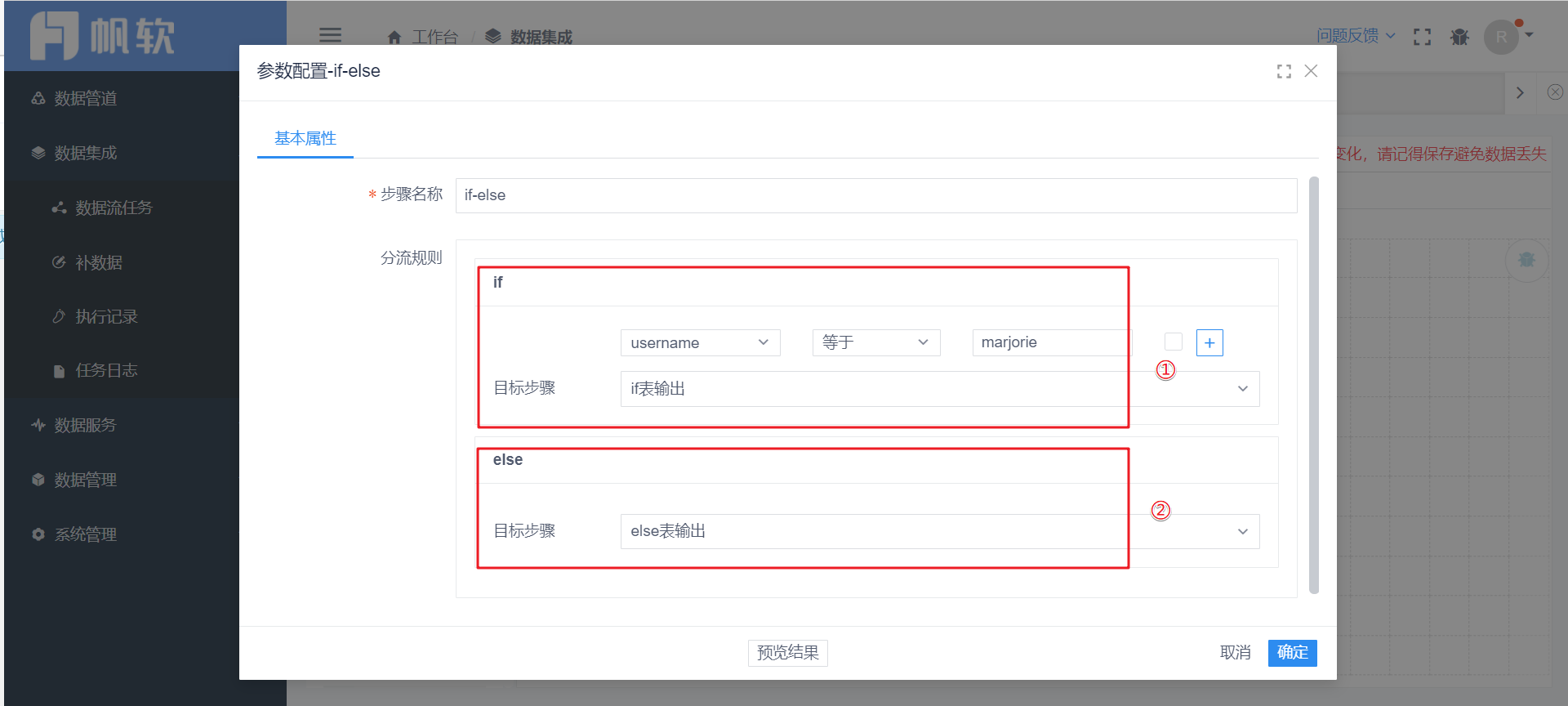Screen dimensions: 1568x706
Task: Open the user avatar R menu
Action: coord(1501,37)
